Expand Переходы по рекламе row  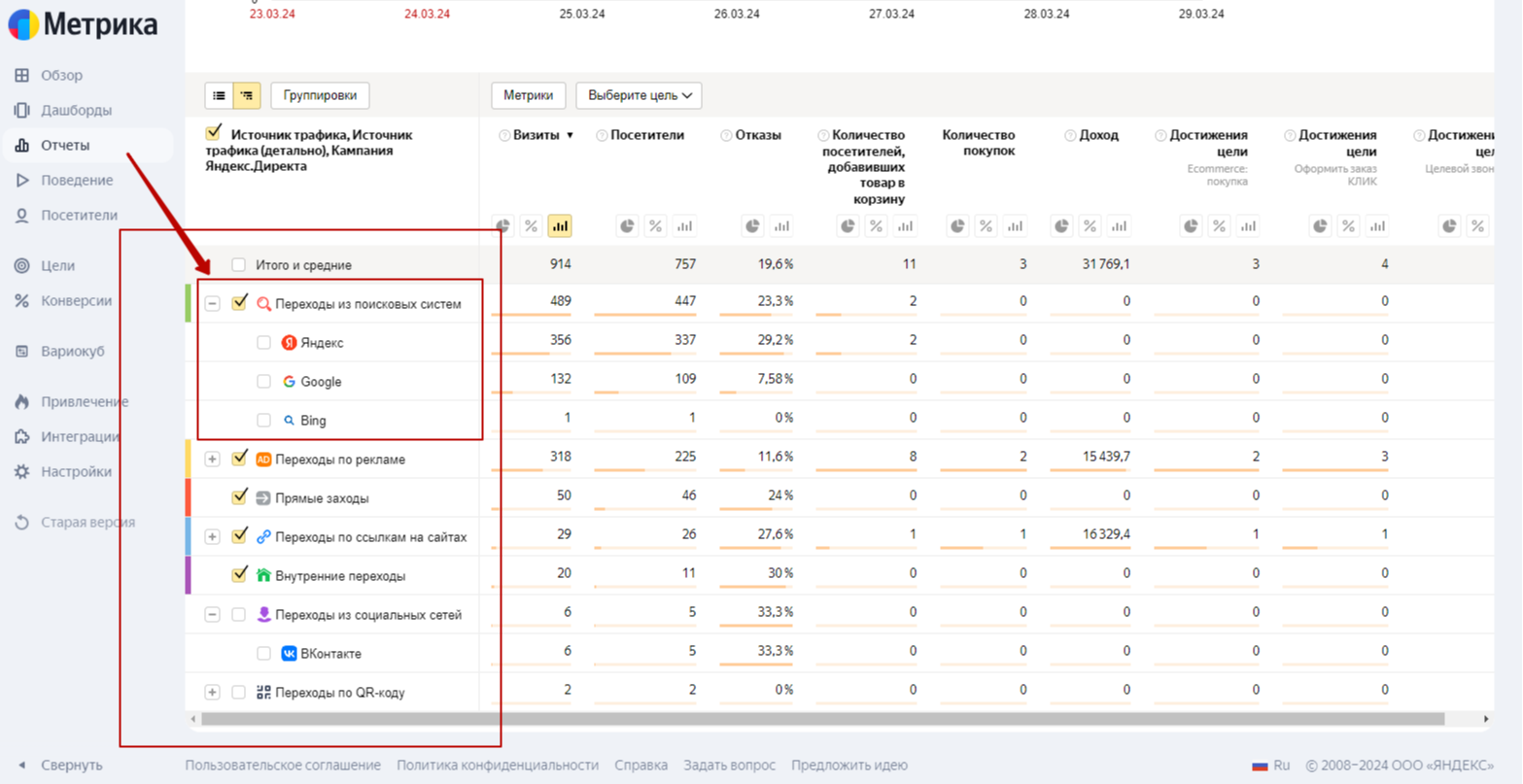click(x=212, y=460)
